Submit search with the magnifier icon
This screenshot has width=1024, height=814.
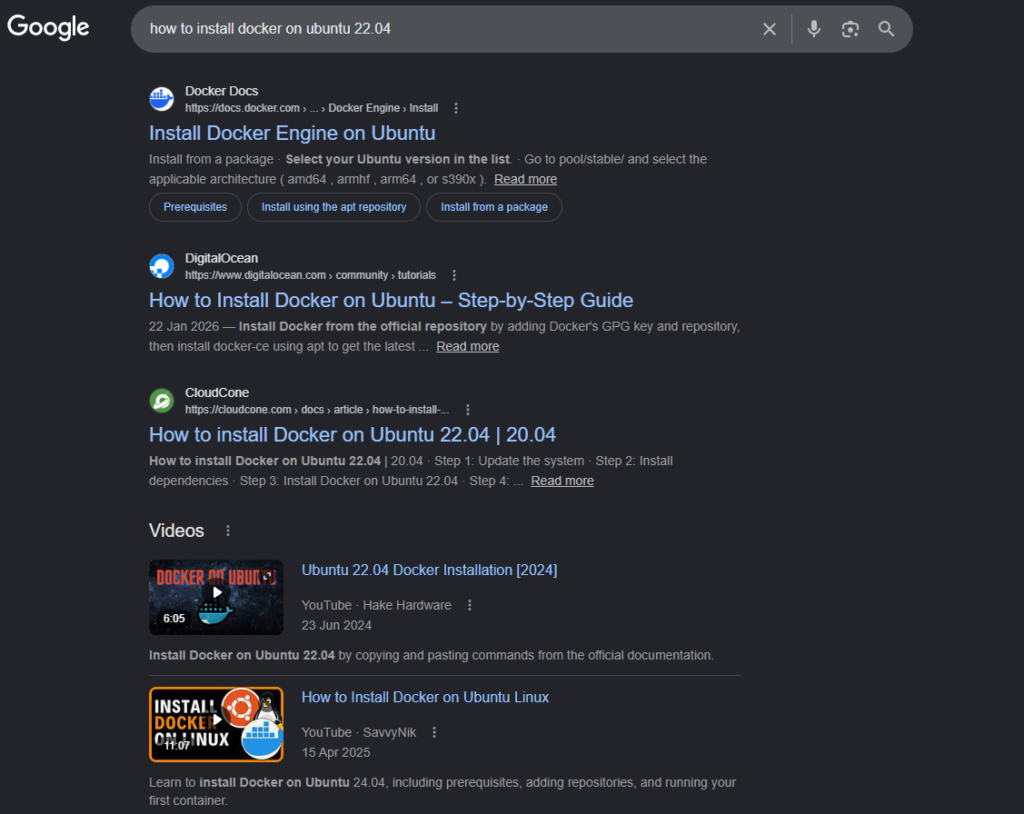(886, 29)
